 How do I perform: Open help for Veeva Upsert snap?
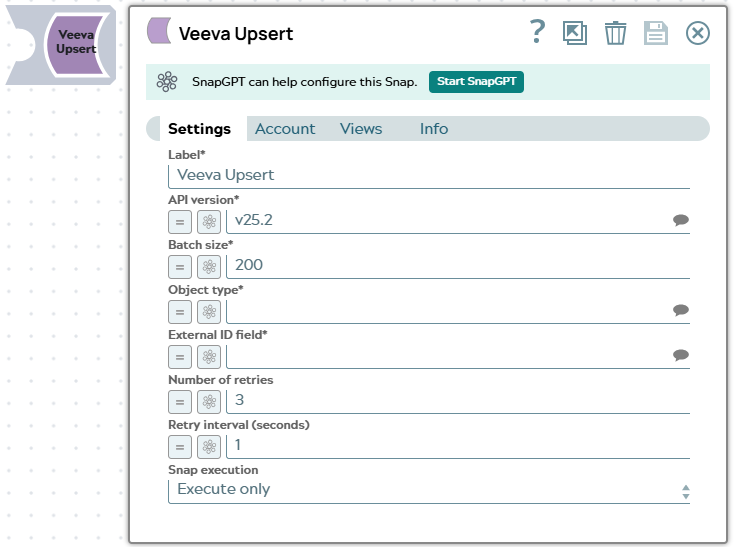pos(537,32)
